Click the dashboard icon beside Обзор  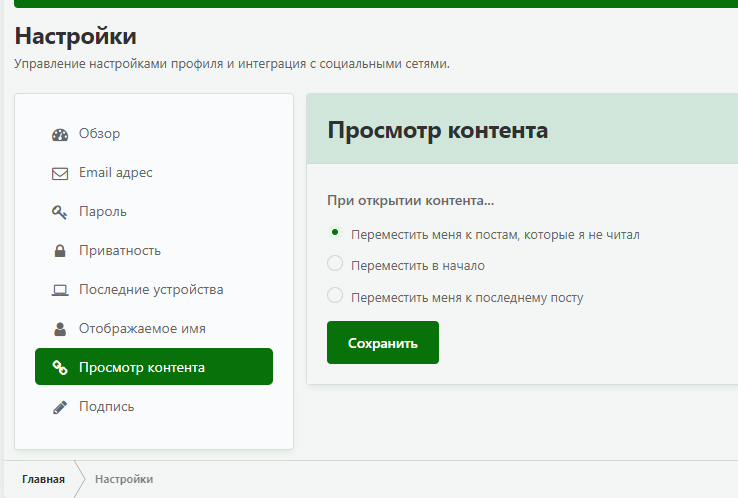pos(60,135)
